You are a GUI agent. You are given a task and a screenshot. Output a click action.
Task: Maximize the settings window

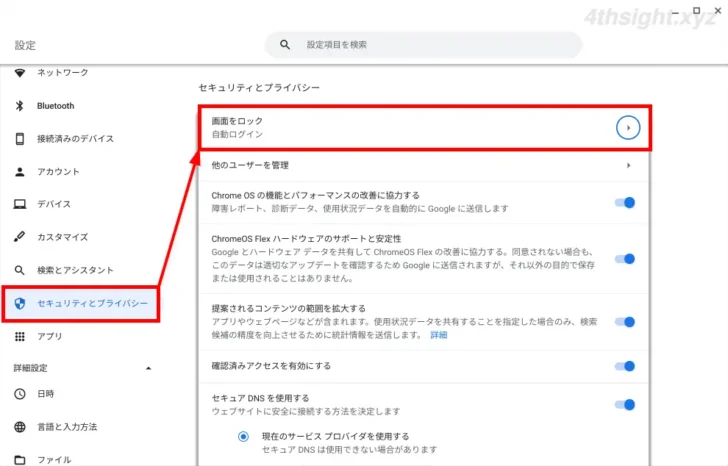click(x=696, y=10)
